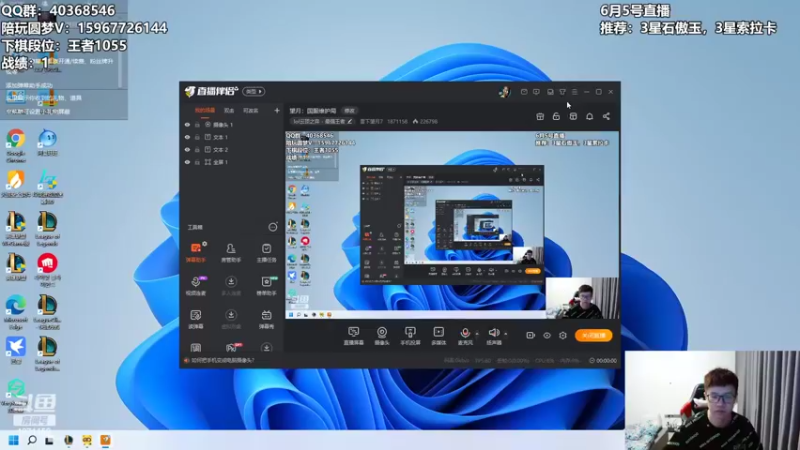Open the 虚拟形象 download tool
The width and height of the screenshot is (800, 450).
pos(231,319)
